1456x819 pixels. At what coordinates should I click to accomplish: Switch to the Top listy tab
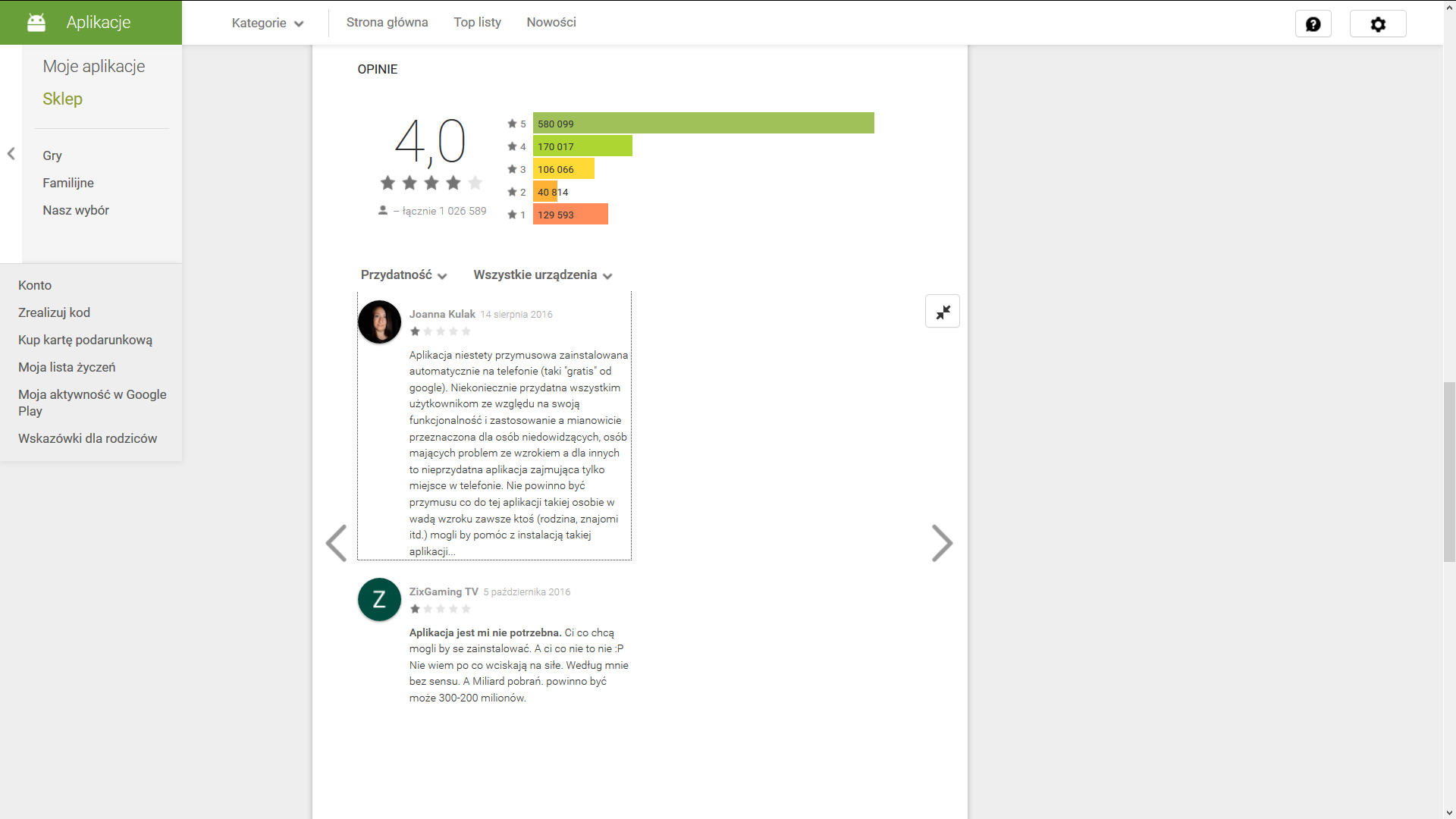tap(477, 23)
